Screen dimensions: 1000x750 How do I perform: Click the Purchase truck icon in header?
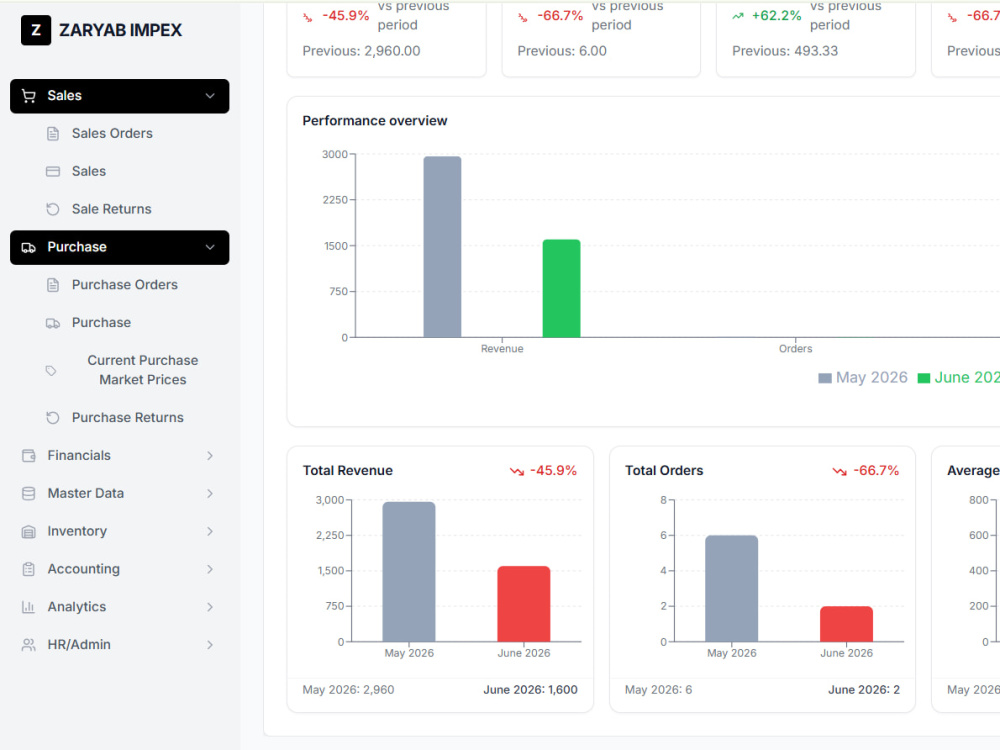29,247
